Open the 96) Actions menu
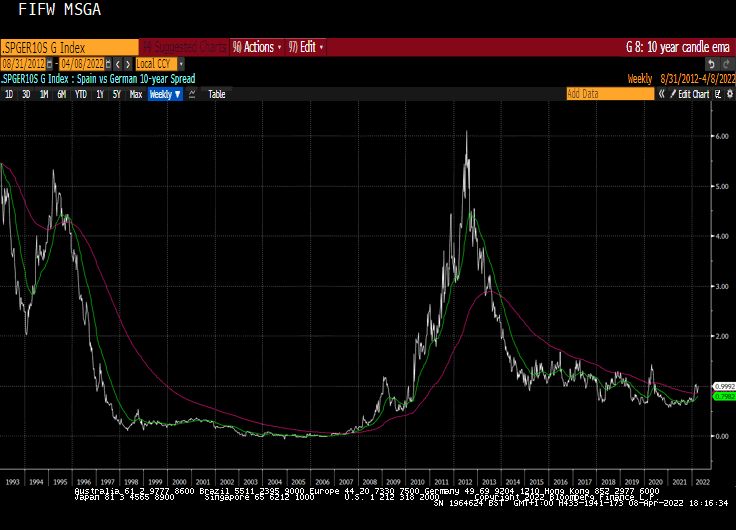 pyautogui.click(x=257, y=47)
